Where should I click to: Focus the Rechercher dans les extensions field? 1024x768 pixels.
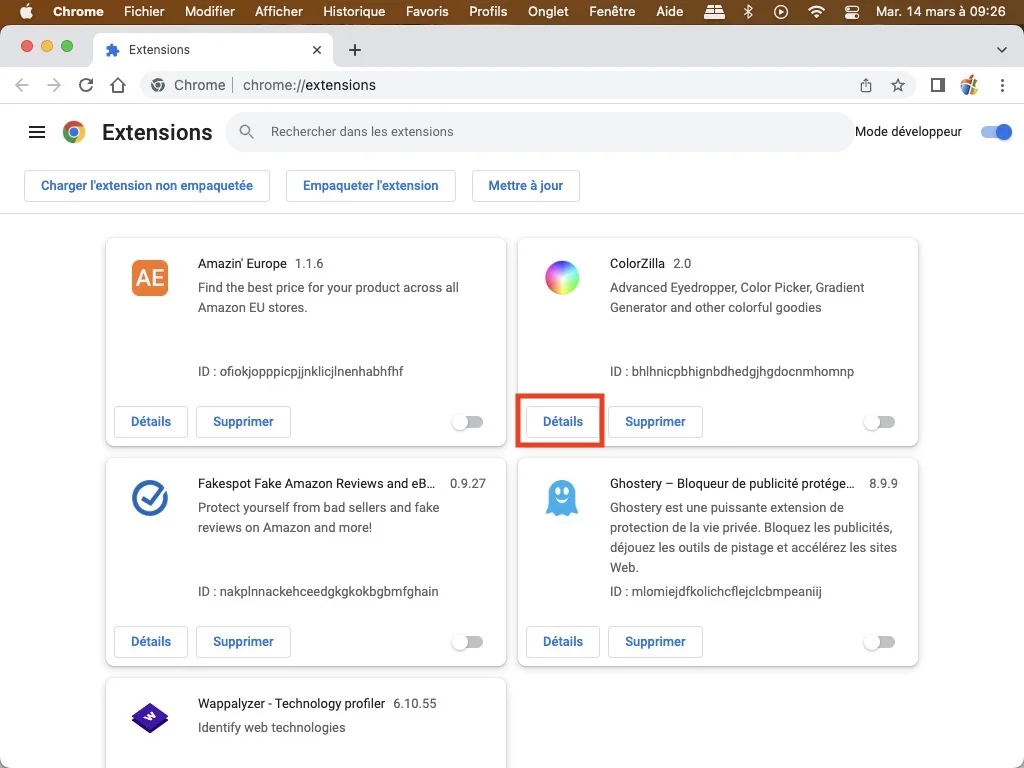pos(539,132)
